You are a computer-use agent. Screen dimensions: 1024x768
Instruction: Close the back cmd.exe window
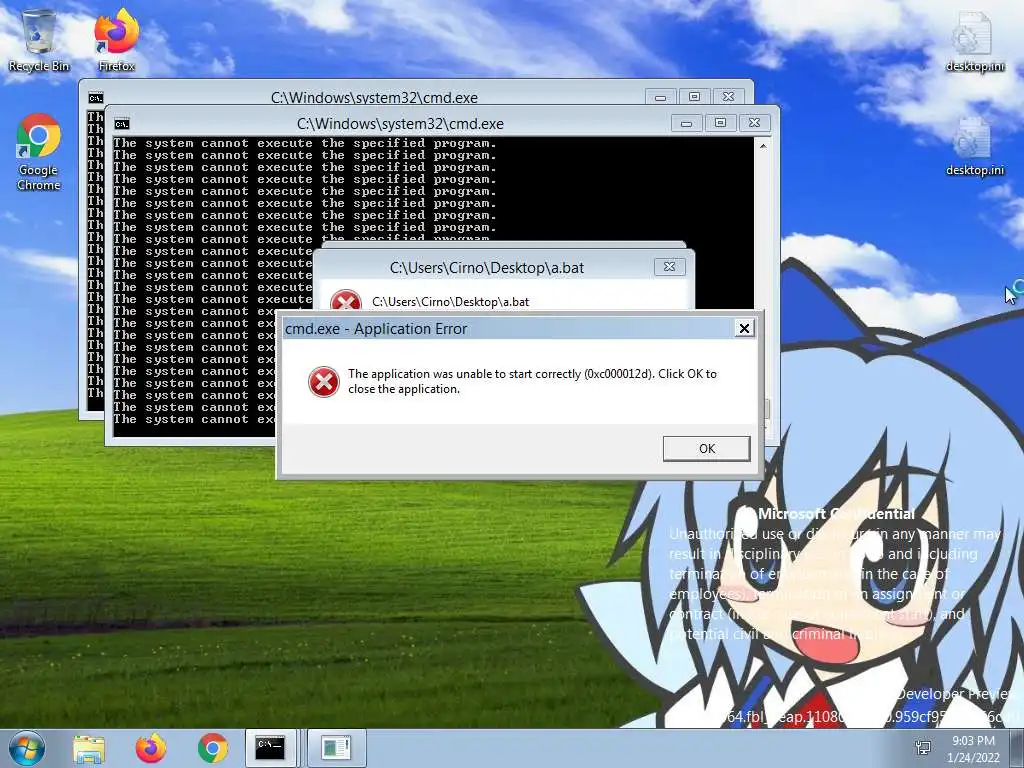click(728, 97)
